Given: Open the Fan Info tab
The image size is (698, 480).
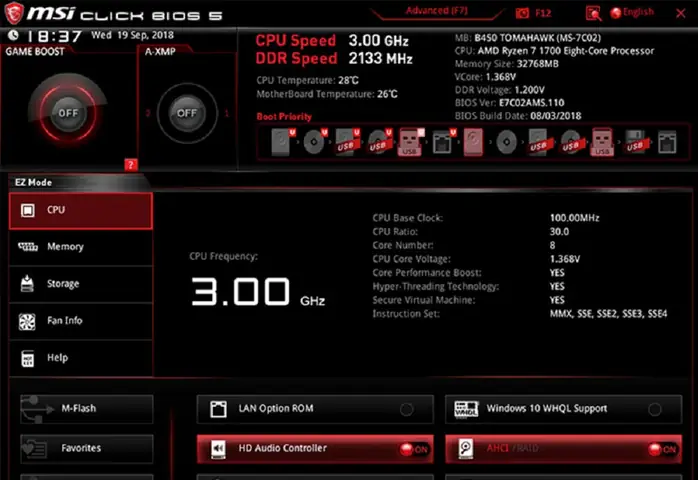Looking at the screenshot, I should pos(81,321).
